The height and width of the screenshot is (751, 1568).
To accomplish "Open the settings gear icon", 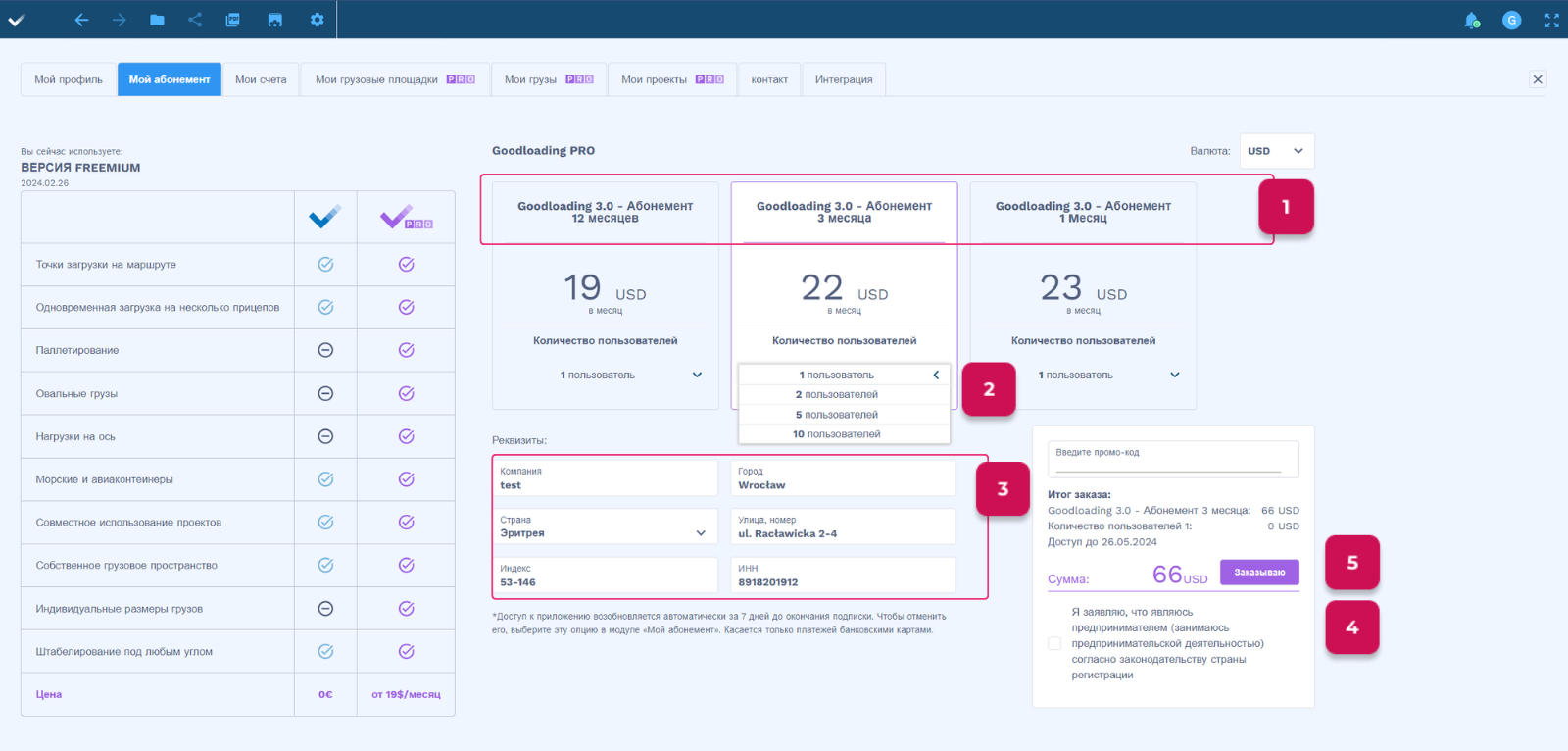I will pos(317,20).
